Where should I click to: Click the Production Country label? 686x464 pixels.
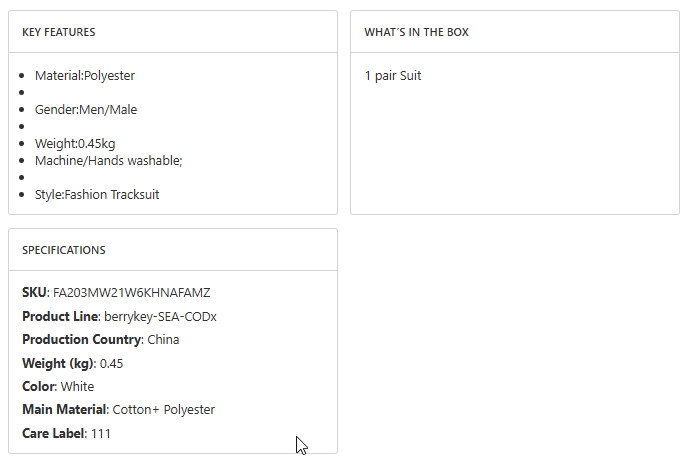coord(81,340)
